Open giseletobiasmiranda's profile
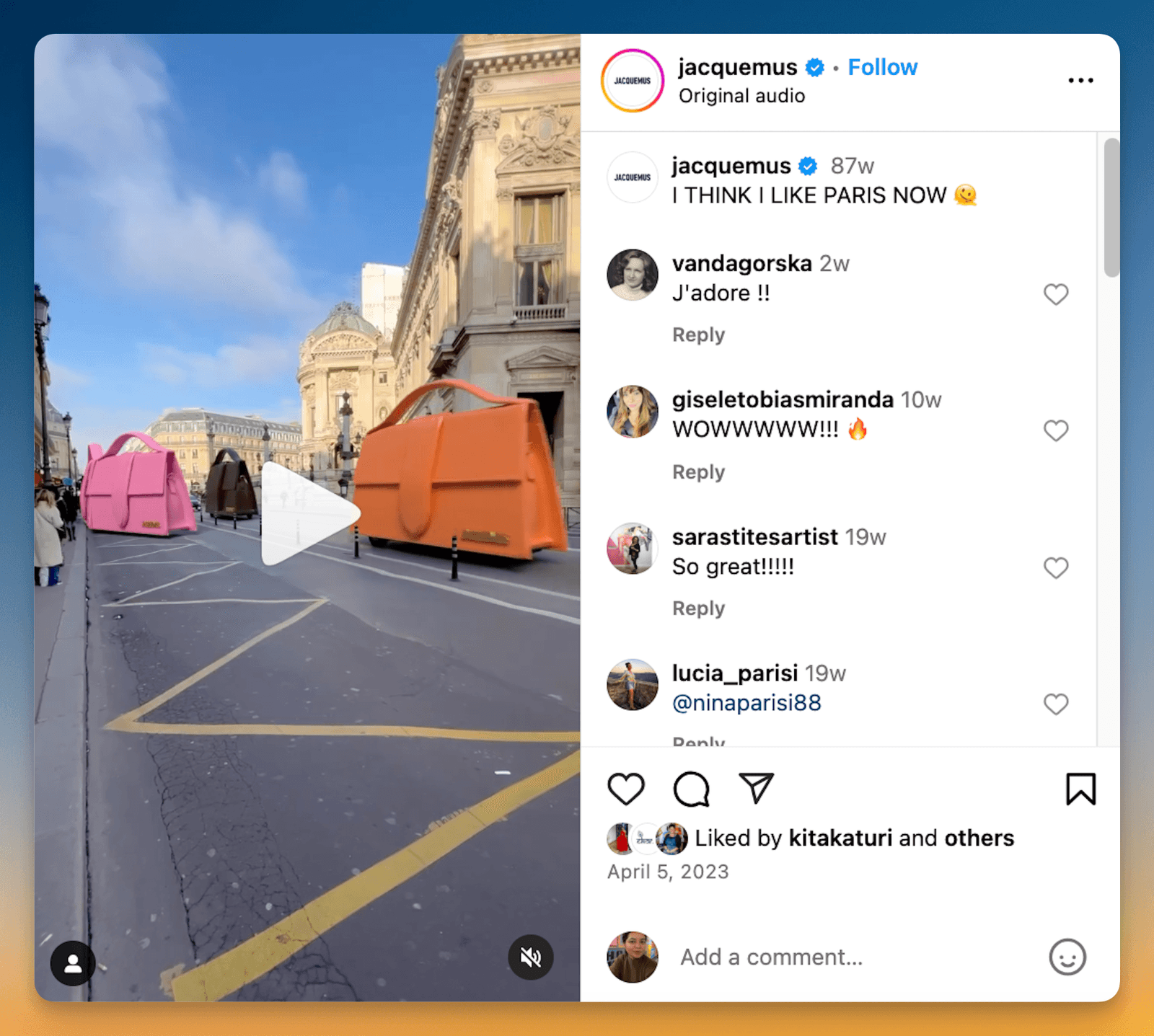This screenshot has width=1154, height=1036. (783, 399)
